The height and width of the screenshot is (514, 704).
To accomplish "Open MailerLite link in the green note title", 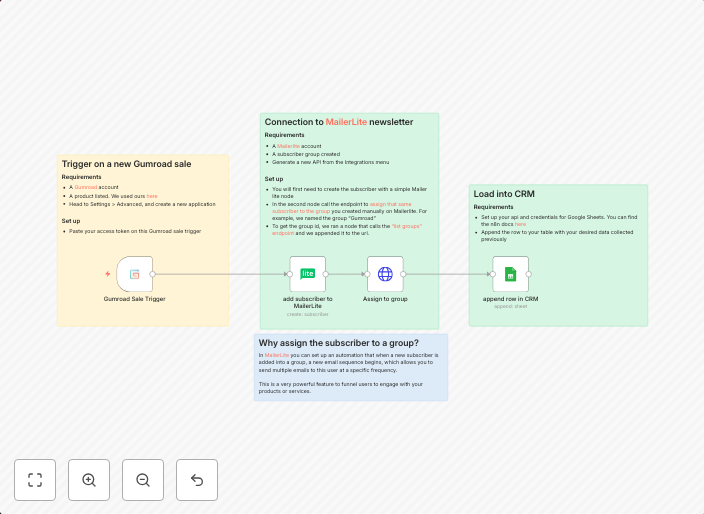I will tap(346, 122).
